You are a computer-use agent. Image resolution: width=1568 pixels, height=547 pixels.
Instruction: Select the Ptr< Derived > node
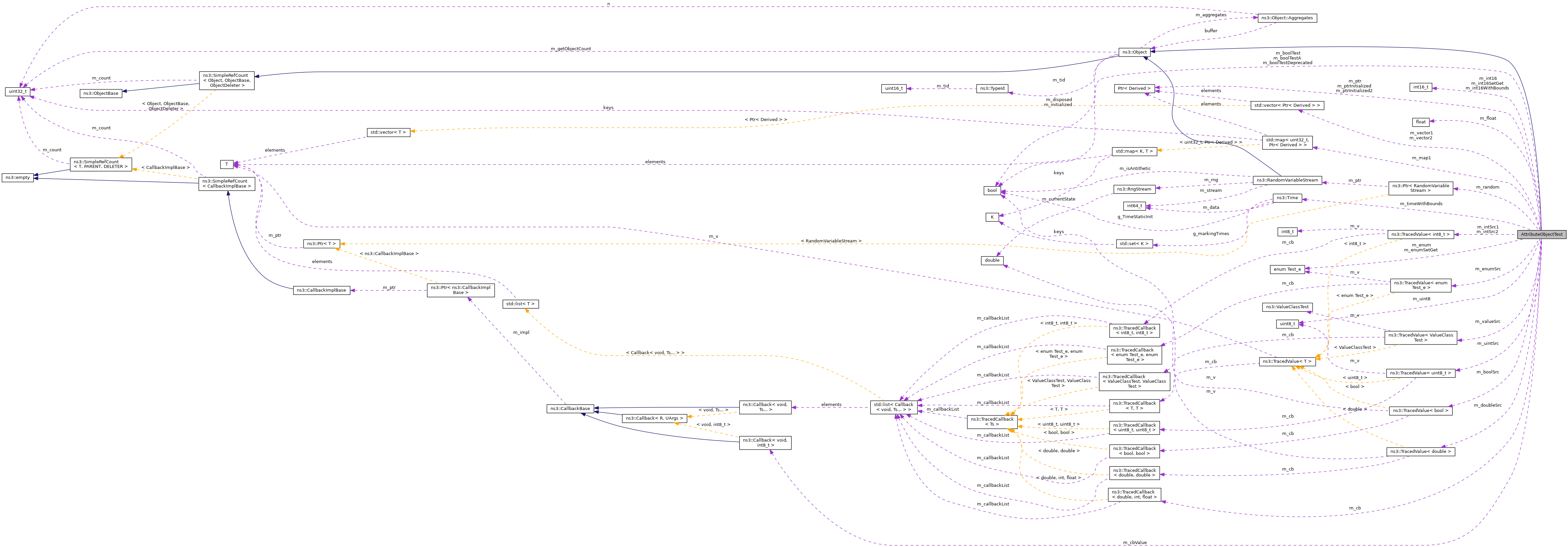[x=1135, y=89]
